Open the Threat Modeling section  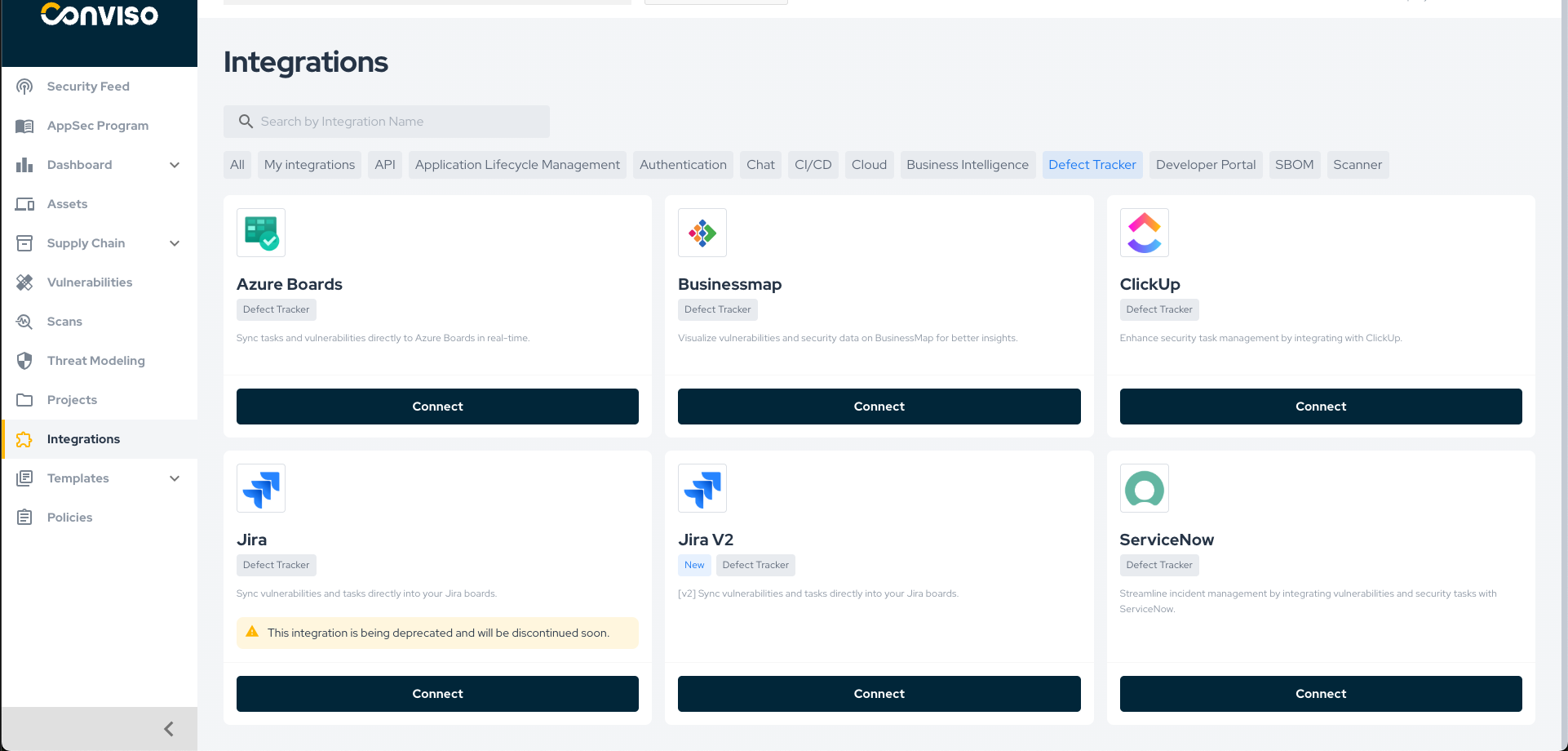[x=95, y=360]
